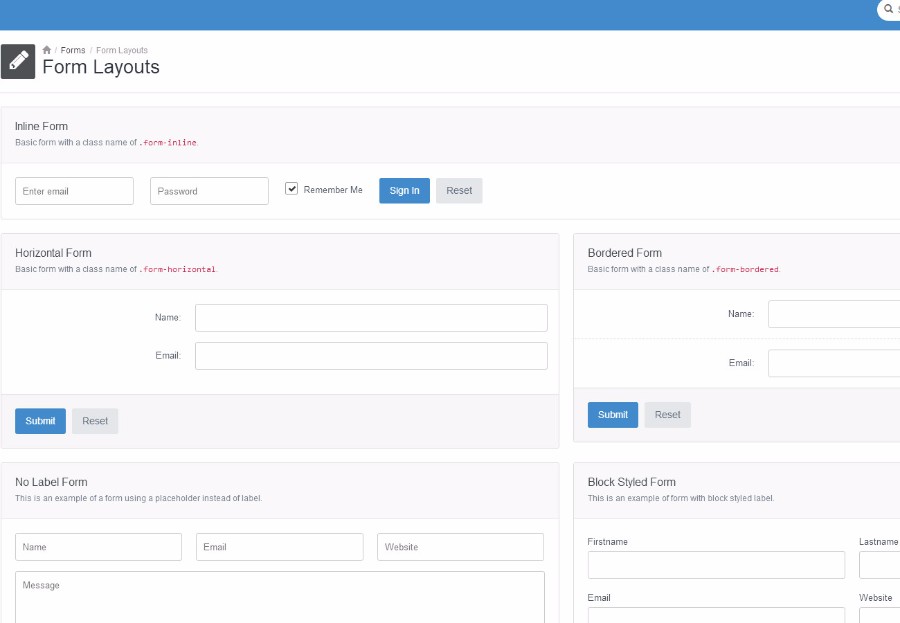Screen dimensions: 900x623
Task: Focus the Website placeholder field in No Label Form
Action: 460,547
